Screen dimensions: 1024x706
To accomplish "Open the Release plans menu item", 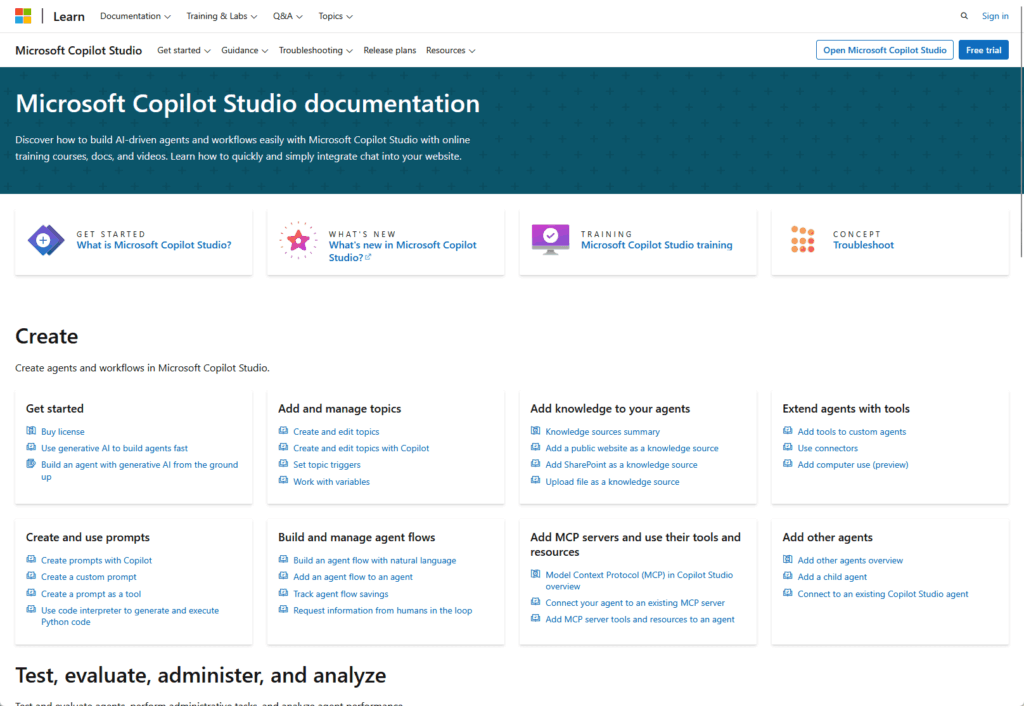I will pos(389,50).
